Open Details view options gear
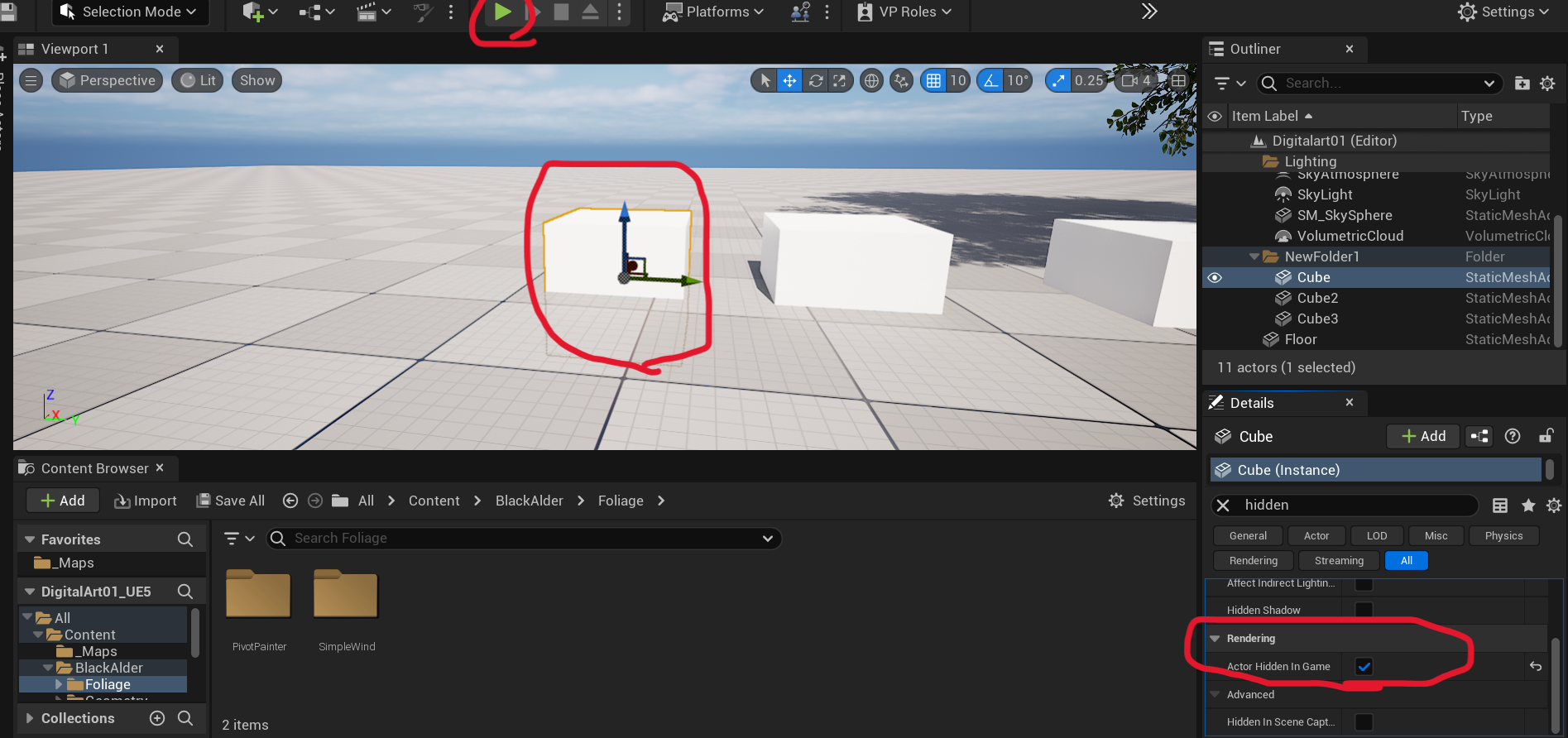 (1554, 505)
